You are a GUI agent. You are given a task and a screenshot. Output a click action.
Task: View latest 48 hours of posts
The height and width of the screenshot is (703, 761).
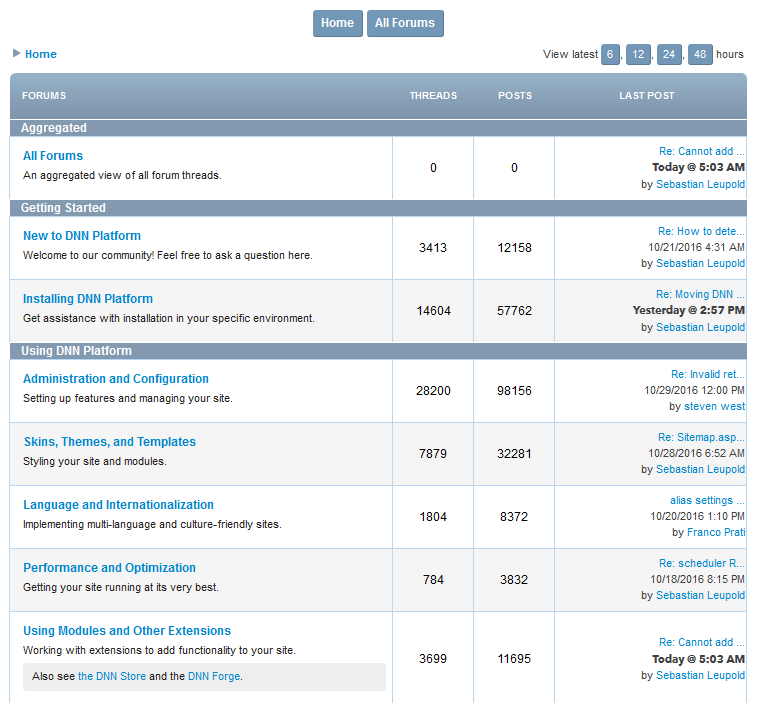[x=700, y=54]
